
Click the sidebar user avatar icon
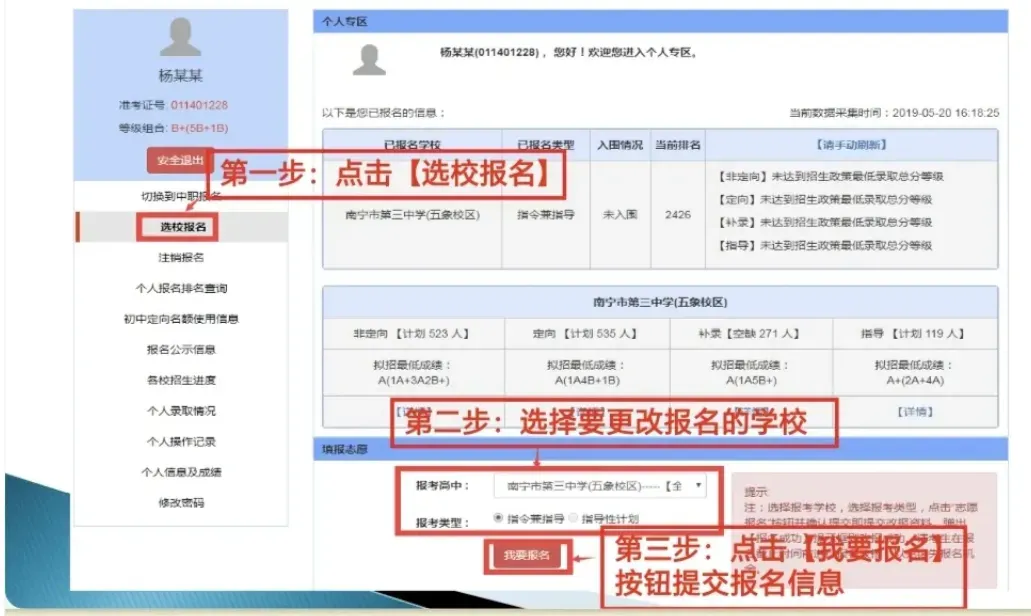click(180, 37)
